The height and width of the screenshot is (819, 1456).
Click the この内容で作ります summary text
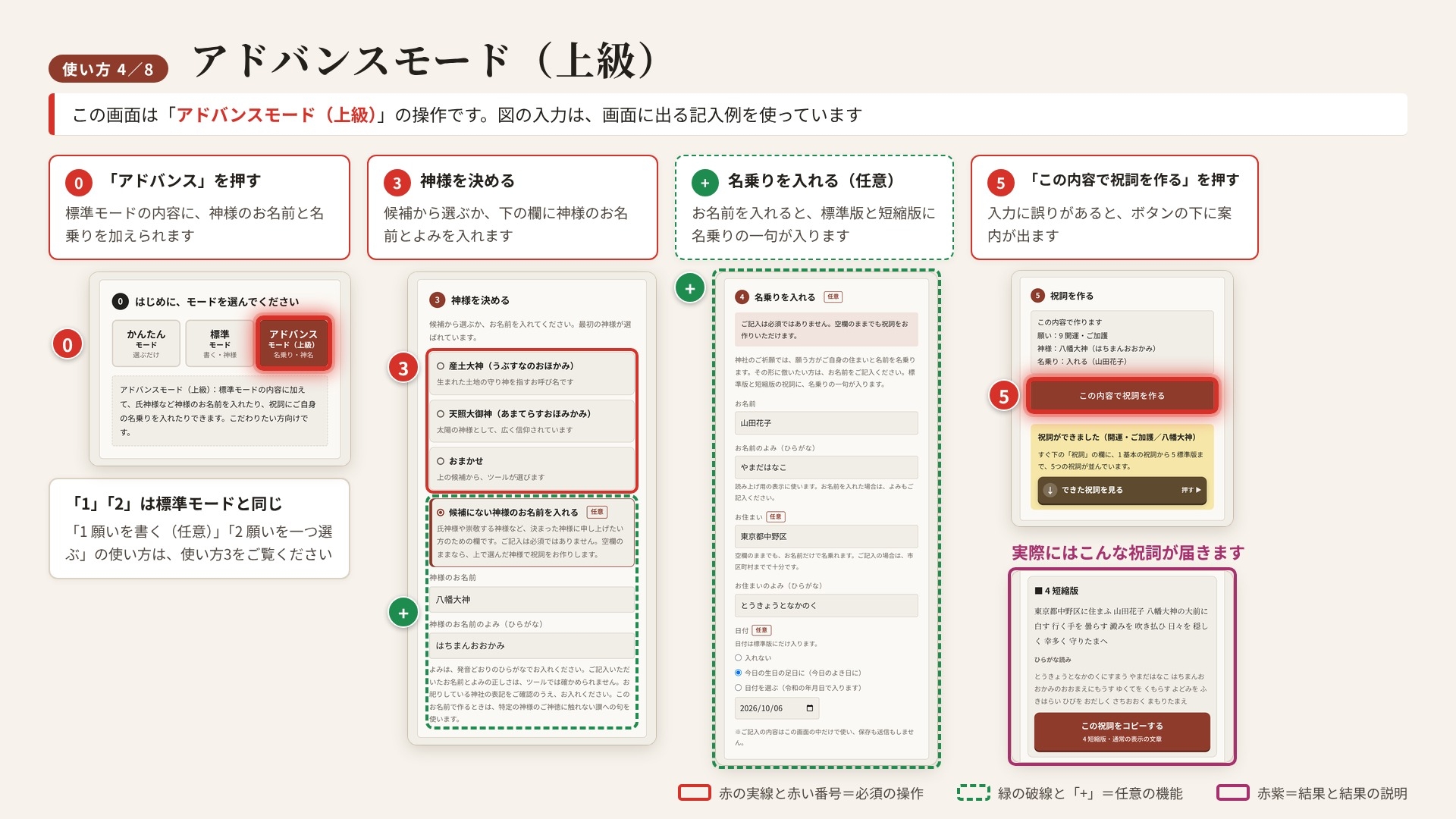[x=1069, y=322]
